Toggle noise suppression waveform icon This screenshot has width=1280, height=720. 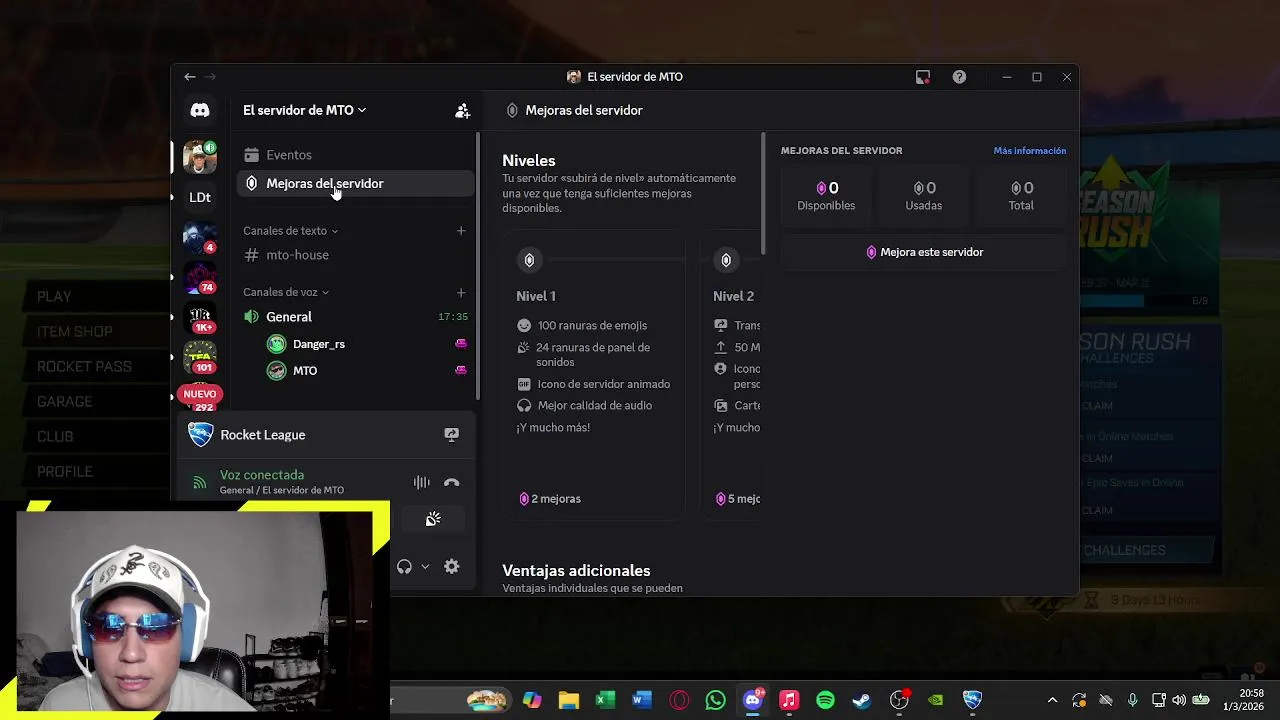point(421,482)
